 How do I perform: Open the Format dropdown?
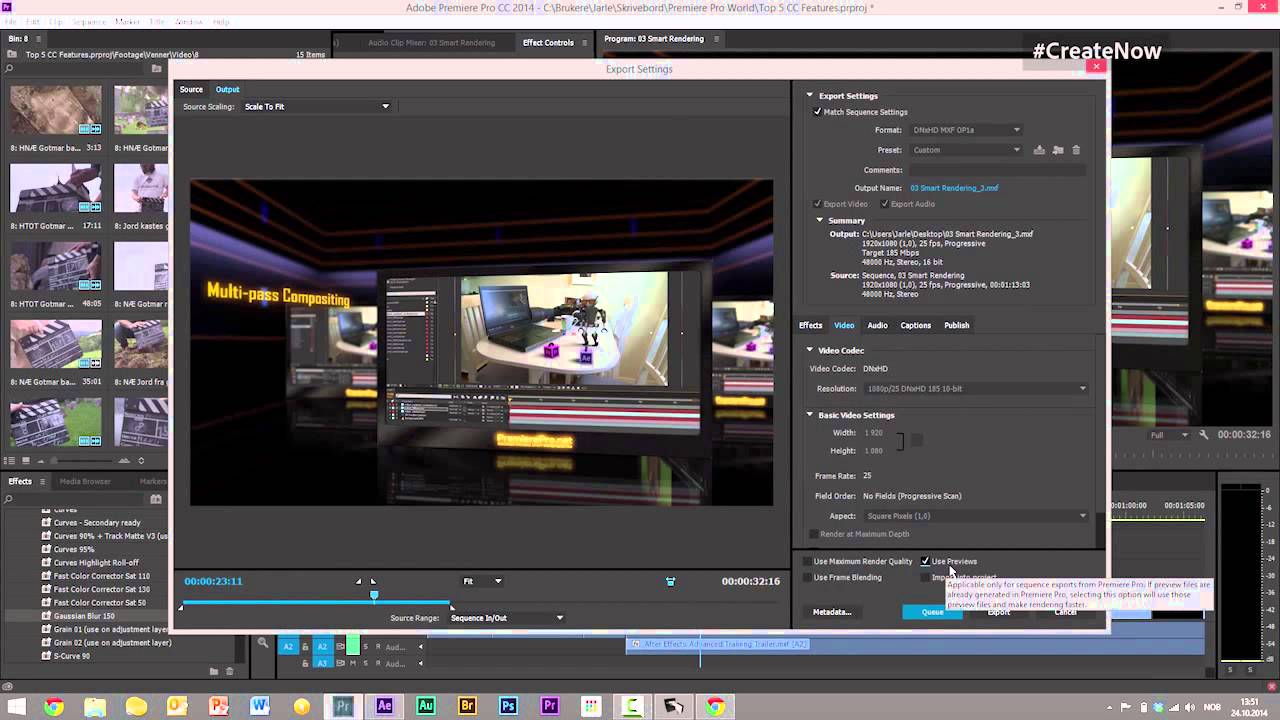coord(966,130)
